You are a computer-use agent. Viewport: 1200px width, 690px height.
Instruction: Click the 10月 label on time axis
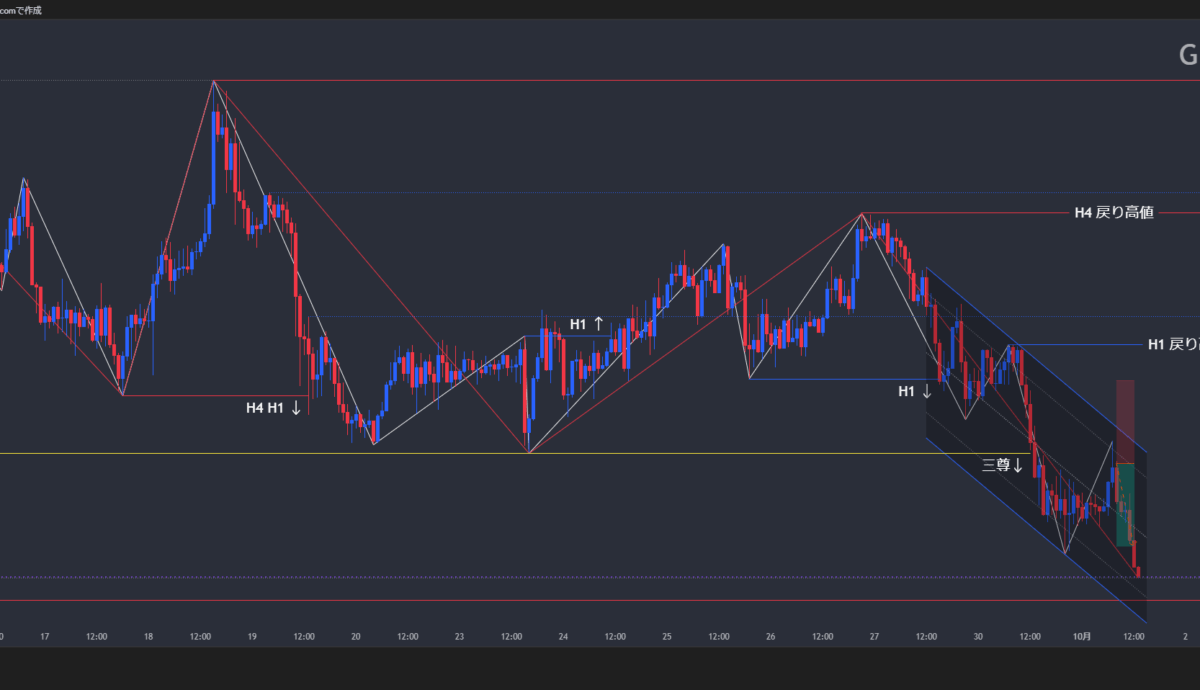pyautogui.click(x=1082, y=636)
